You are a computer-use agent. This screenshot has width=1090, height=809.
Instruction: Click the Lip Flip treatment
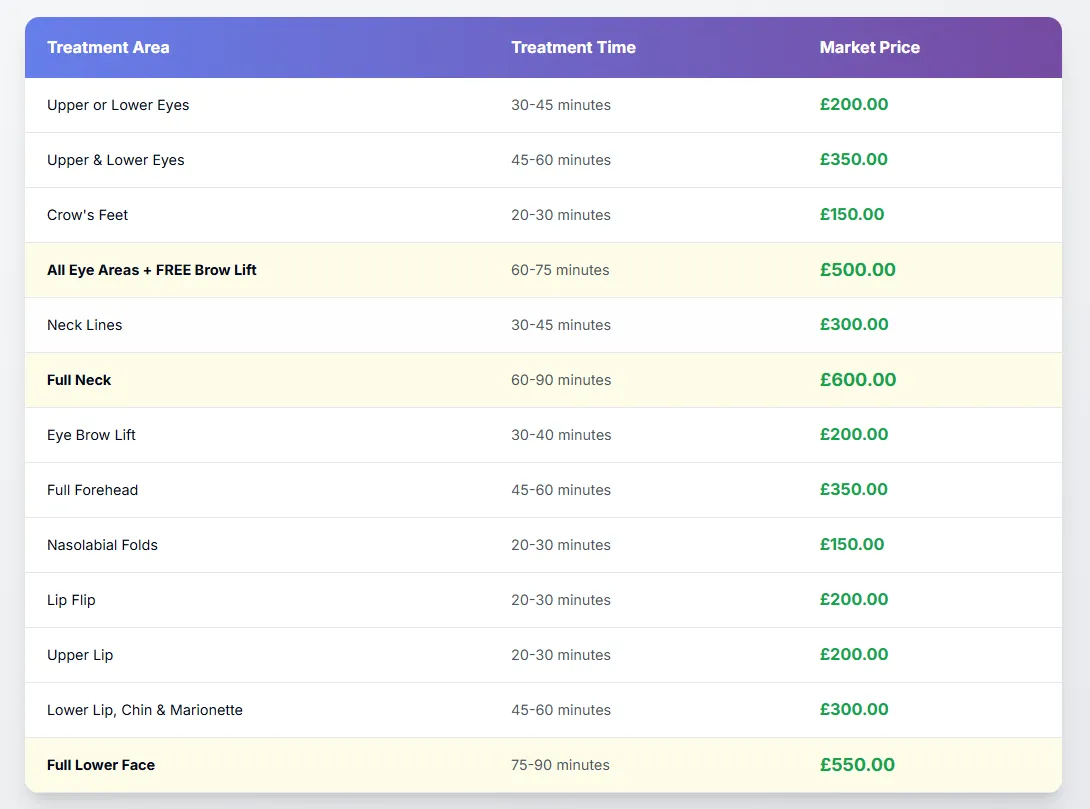[x=71, y=600]
